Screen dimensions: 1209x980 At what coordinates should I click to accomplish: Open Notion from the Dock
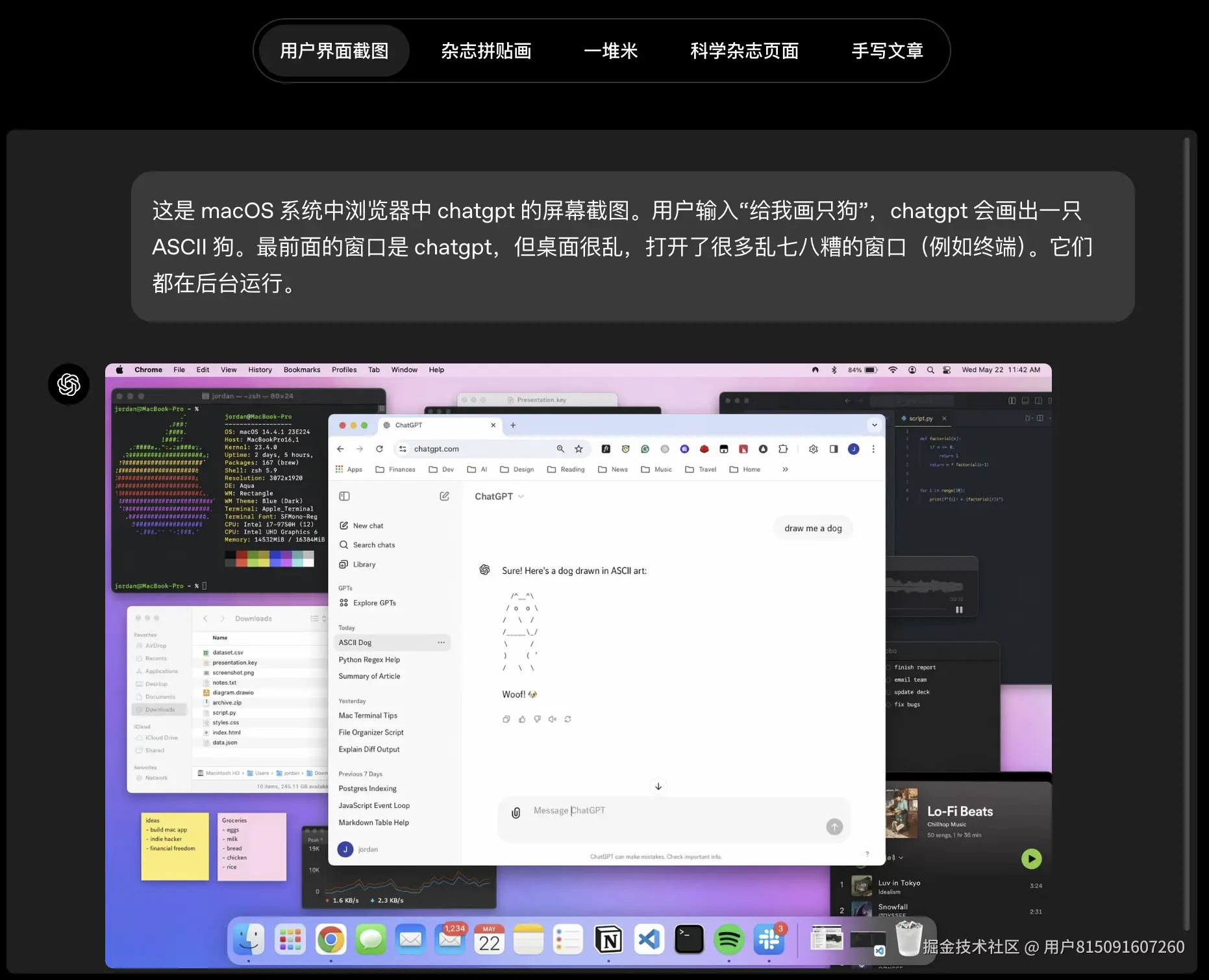608,939
